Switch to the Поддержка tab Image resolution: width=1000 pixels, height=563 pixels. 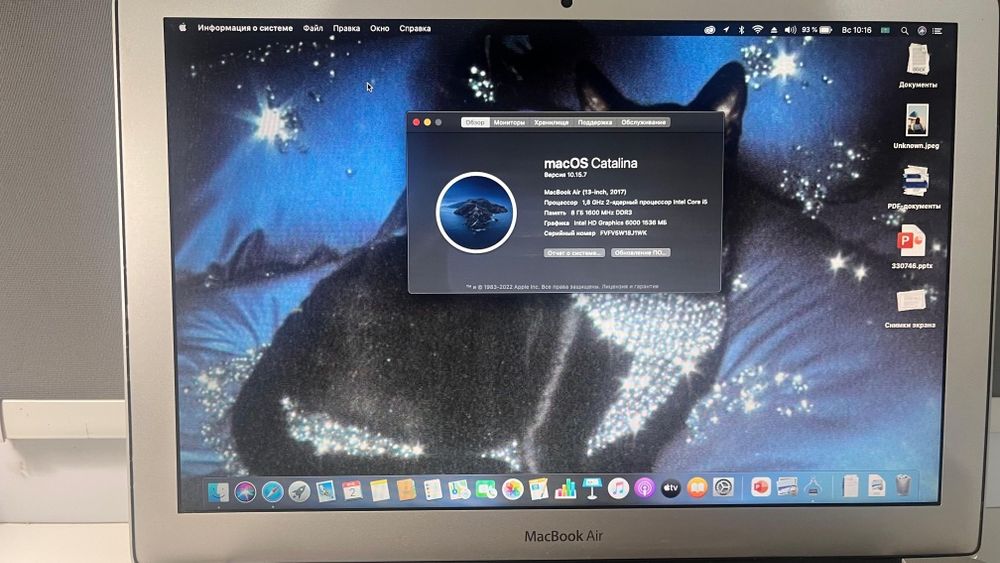tap(594, 122)
